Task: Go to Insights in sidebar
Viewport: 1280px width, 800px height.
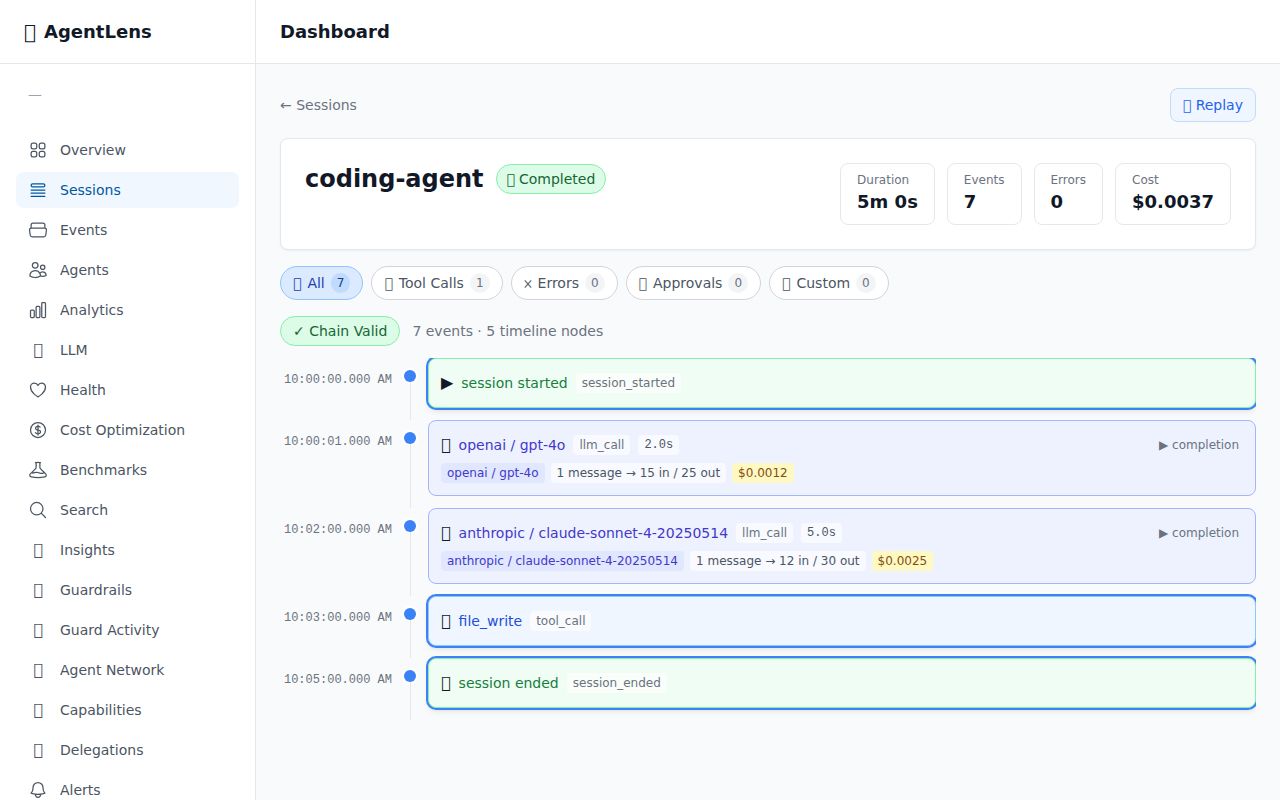Action: point(127,550)
